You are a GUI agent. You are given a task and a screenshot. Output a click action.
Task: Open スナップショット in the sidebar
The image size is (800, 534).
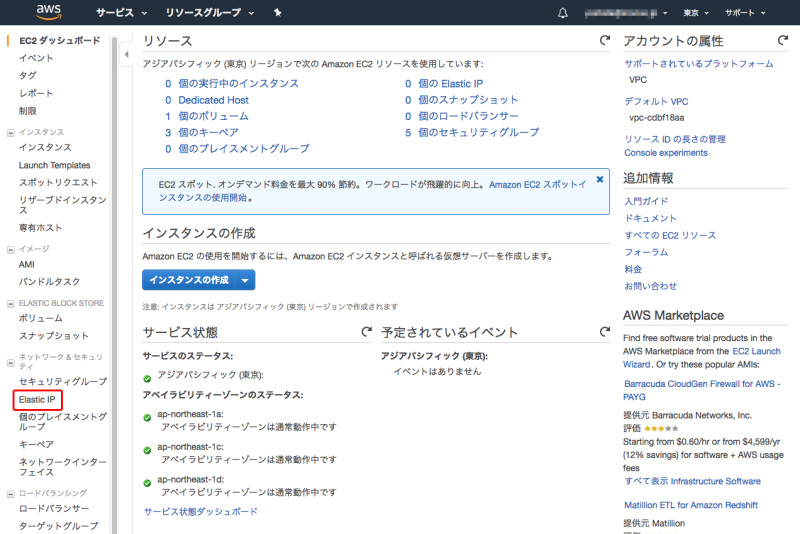pyautogui.click(x=54, y=336)
